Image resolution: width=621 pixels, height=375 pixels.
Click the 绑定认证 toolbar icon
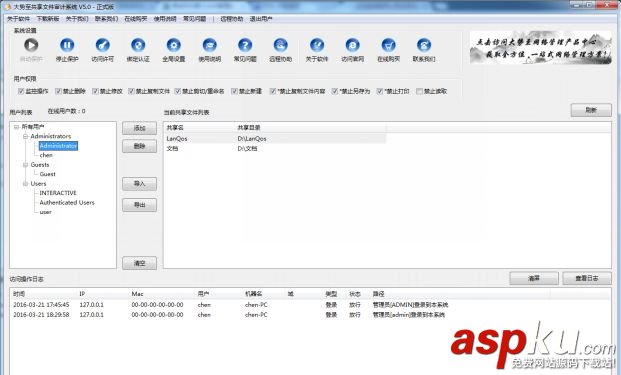[138, 45]
